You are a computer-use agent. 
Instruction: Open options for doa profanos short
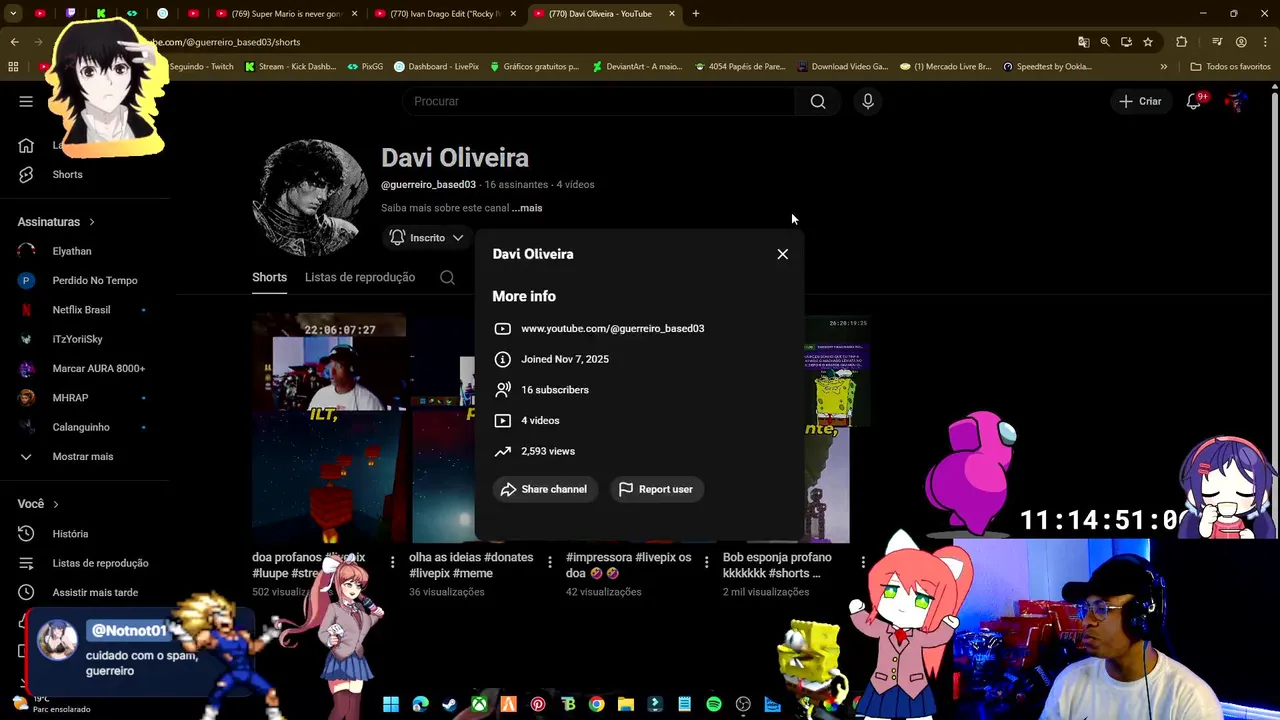pos(392,562)
